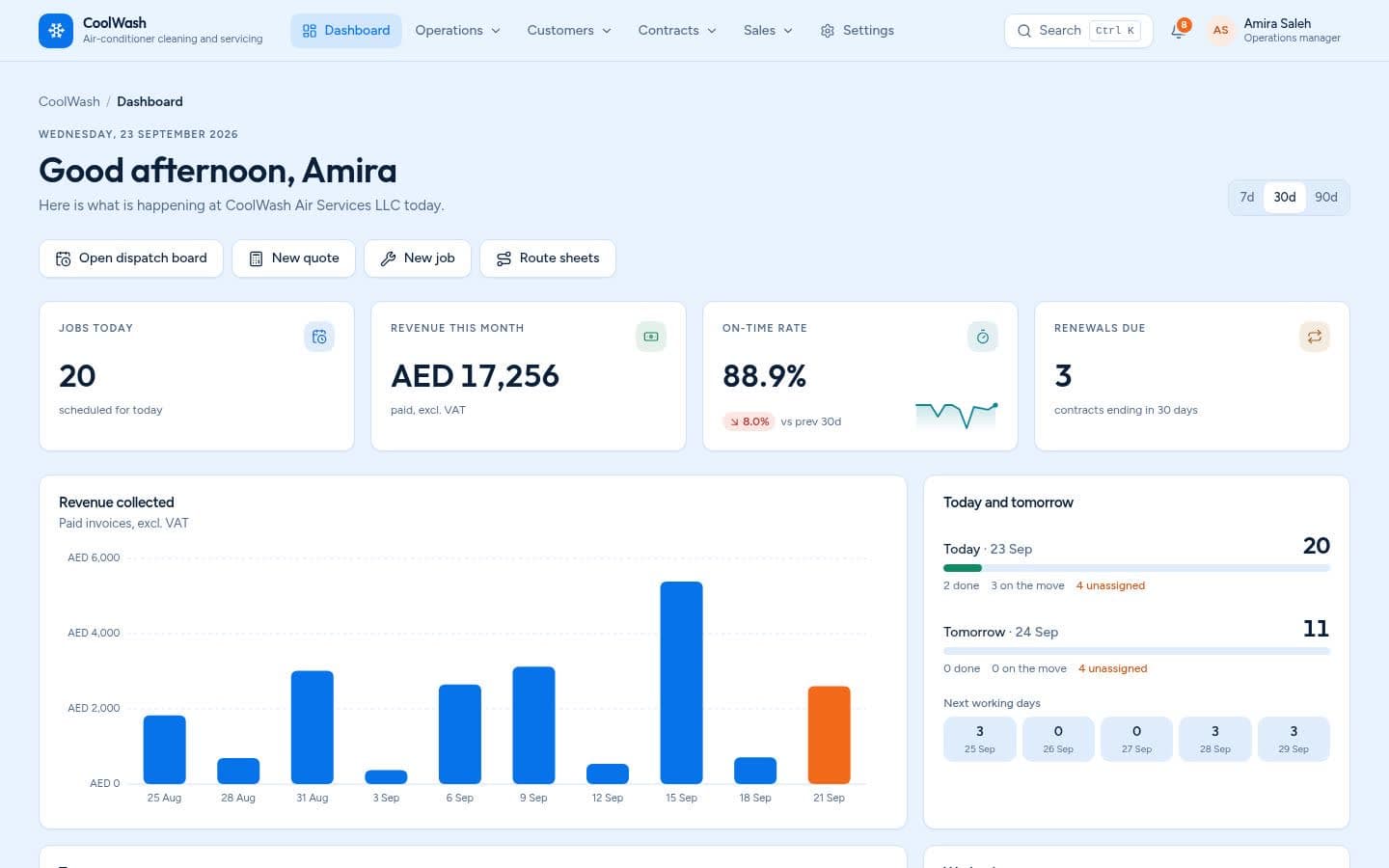
Task: Expand the Operations menu
Action: pos(457,31)
